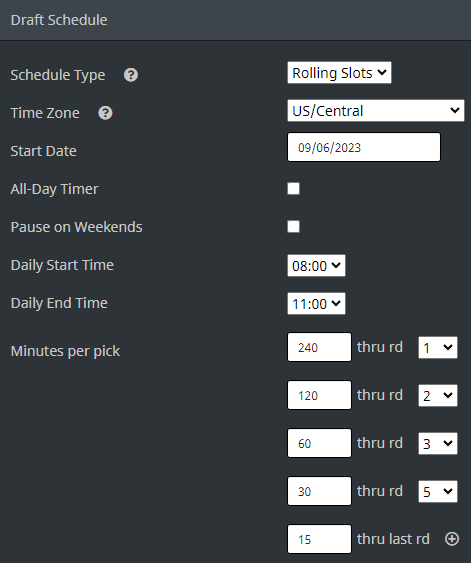Image resolution: width=471 pixels, height=563 pixels.
Task: Open the Schedule Type Rolling Slots dropdown
Action: pos(339,73)
